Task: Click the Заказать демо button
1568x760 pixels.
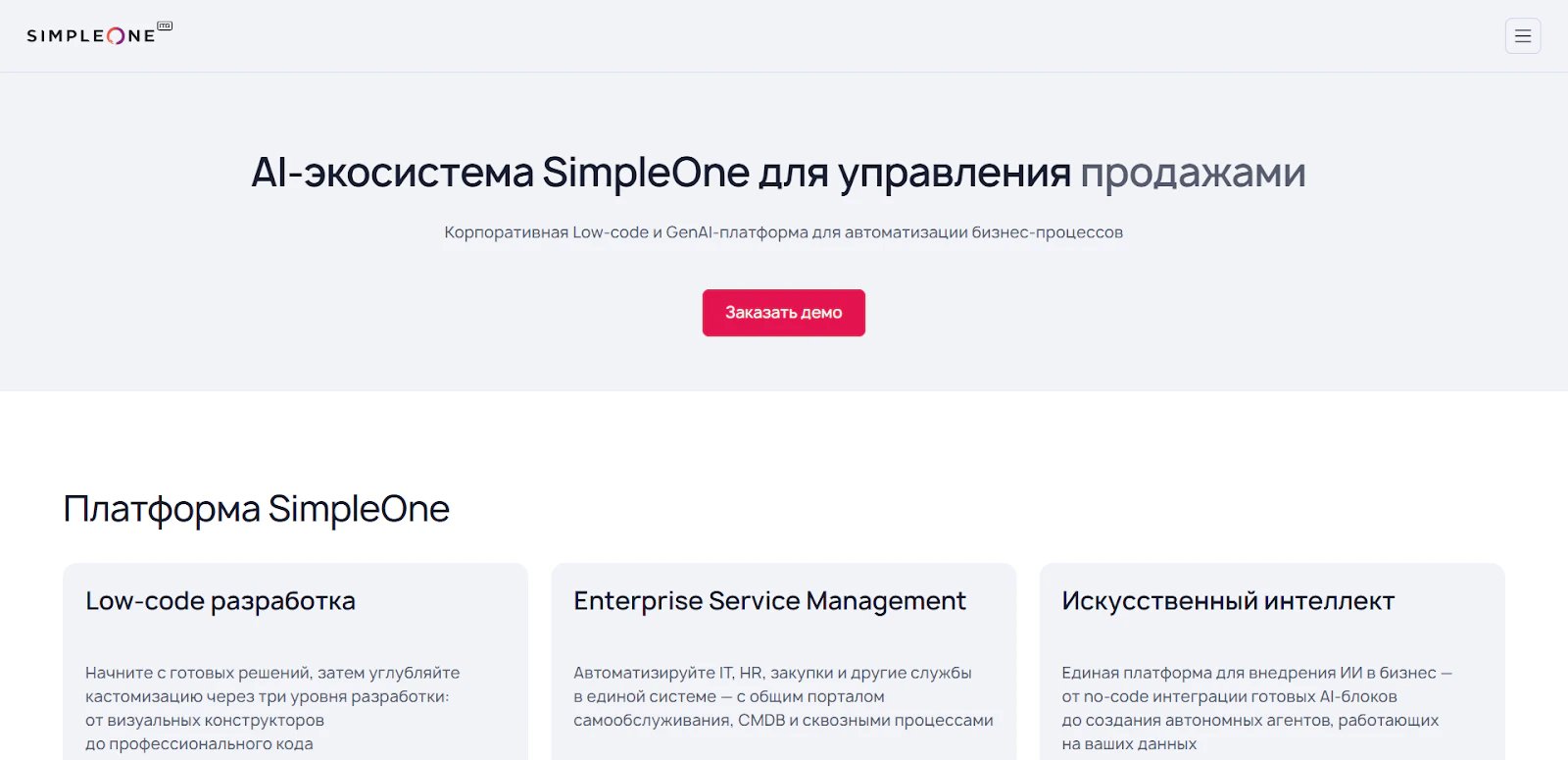Action: [x=784, y=313]
